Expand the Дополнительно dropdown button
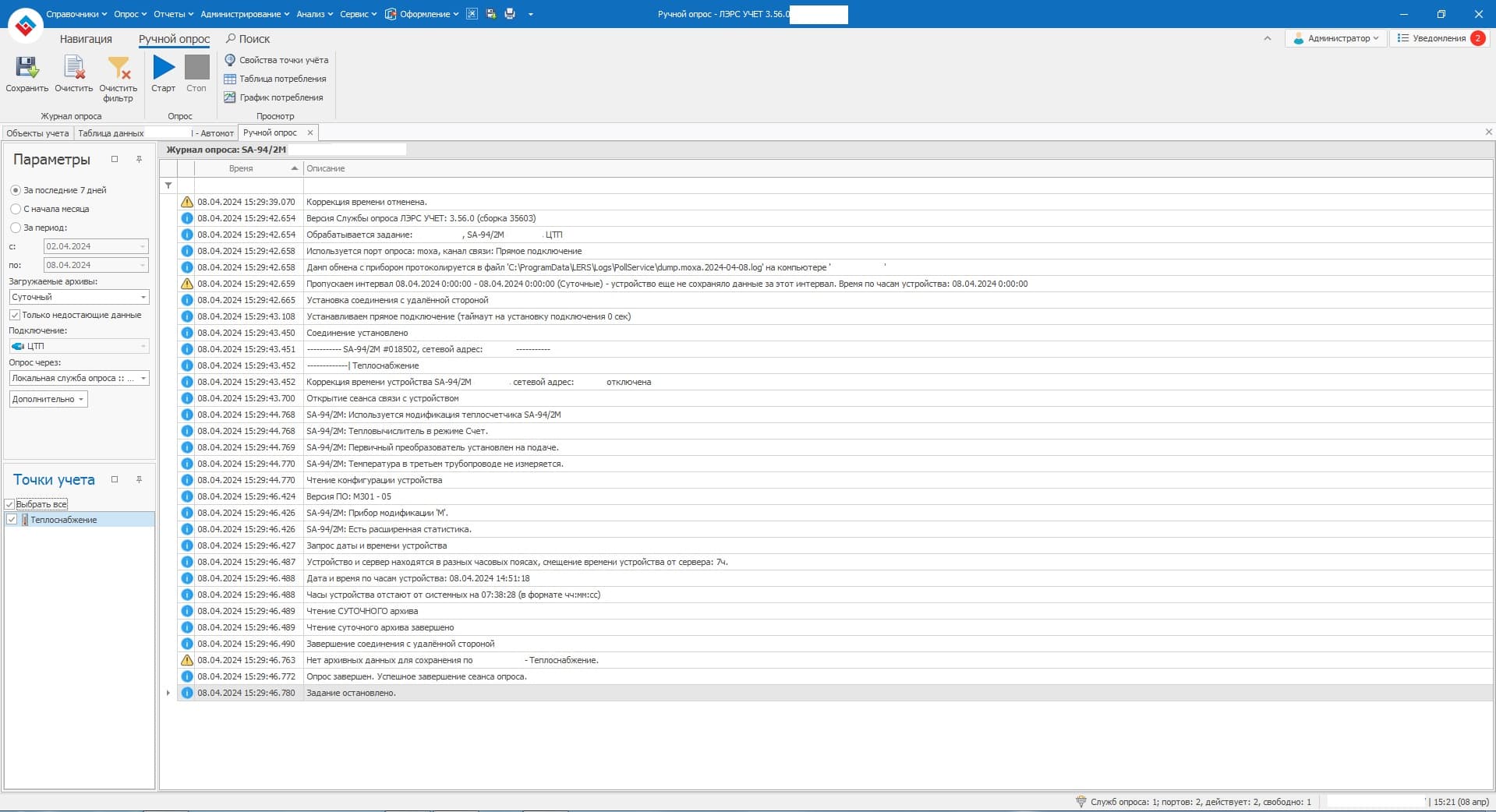 [48, 399]
